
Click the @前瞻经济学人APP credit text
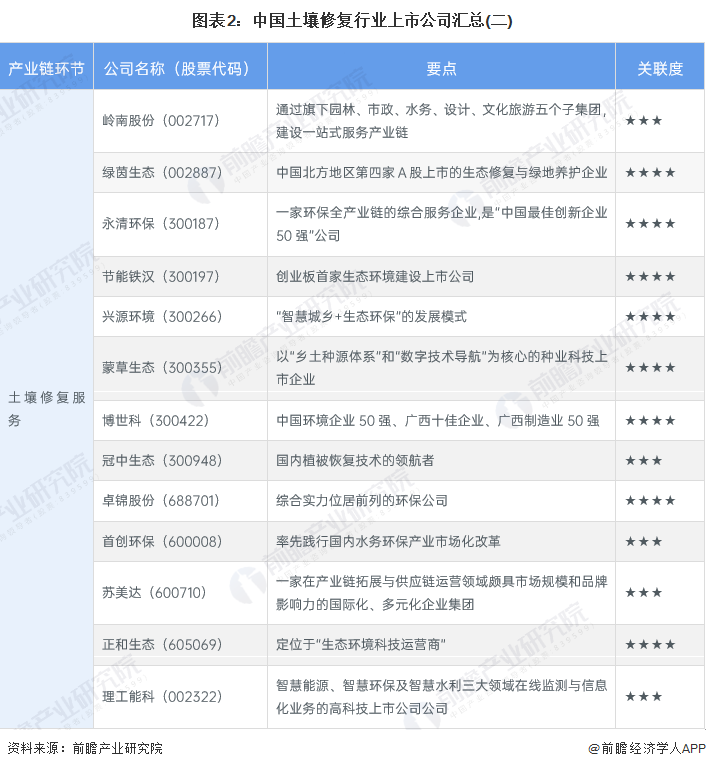(x=647, y=748)
